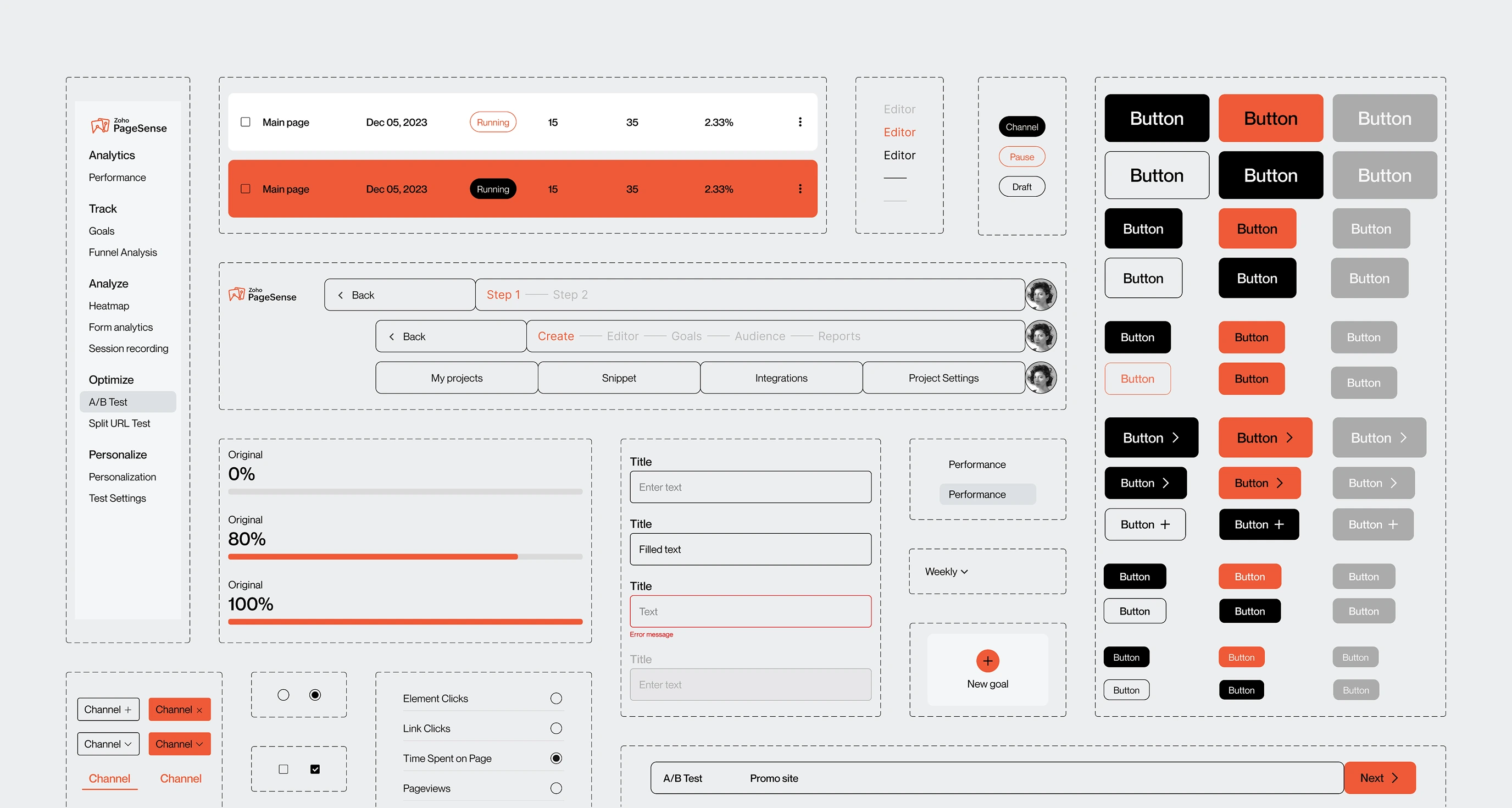Click the Draft status pill
This screenshot has height=808, width=1512.
coord(1022,187)
